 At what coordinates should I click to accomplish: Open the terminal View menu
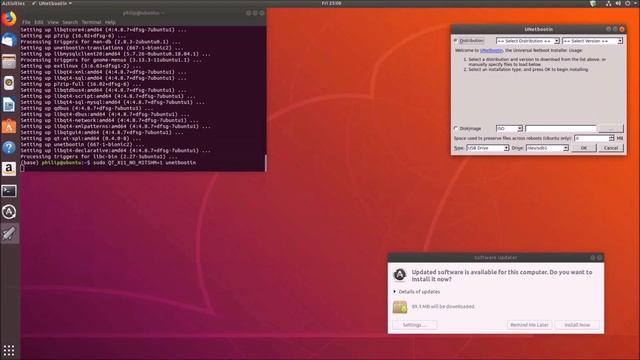(53, 22)
